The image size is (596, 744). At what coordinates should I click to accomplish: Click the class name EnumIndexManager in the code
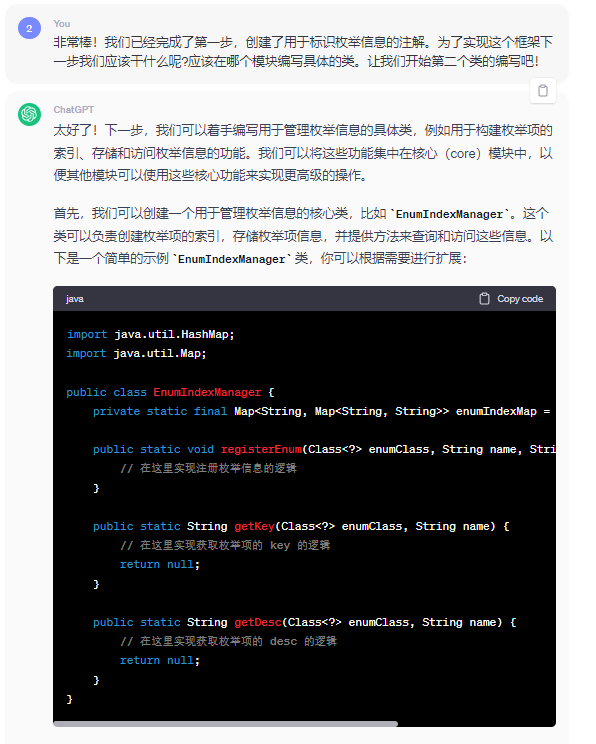click(207, 392)
